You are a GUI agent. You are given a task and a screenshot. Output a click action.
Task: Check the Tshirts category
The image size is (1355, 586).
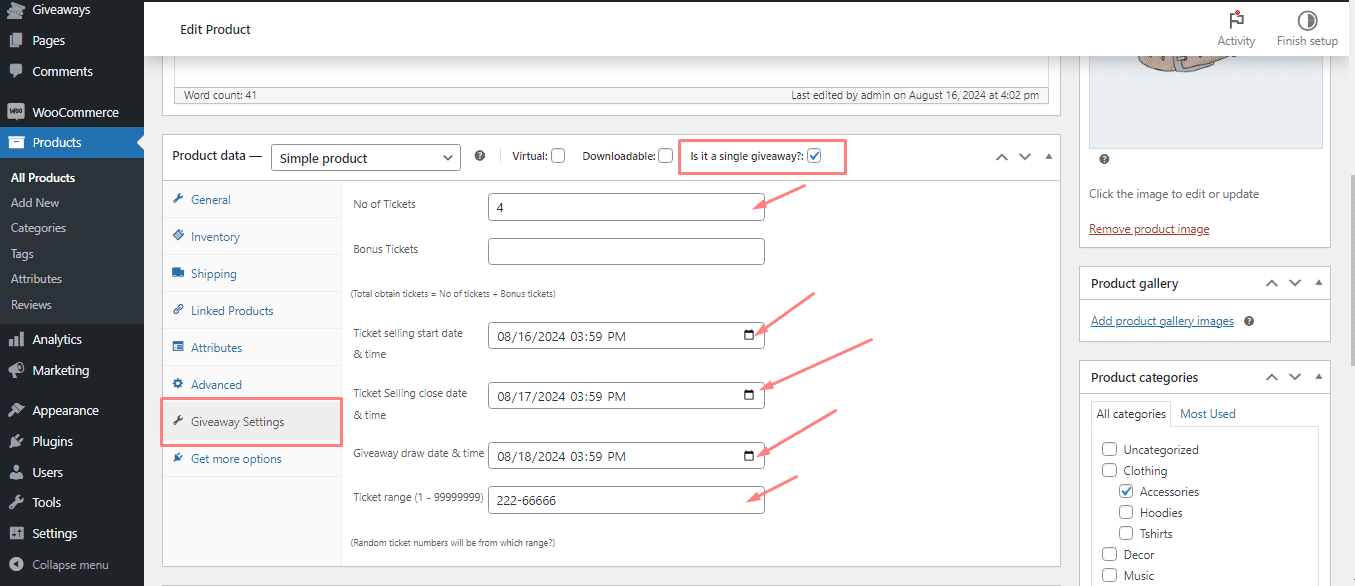[x=1126, y=534]
